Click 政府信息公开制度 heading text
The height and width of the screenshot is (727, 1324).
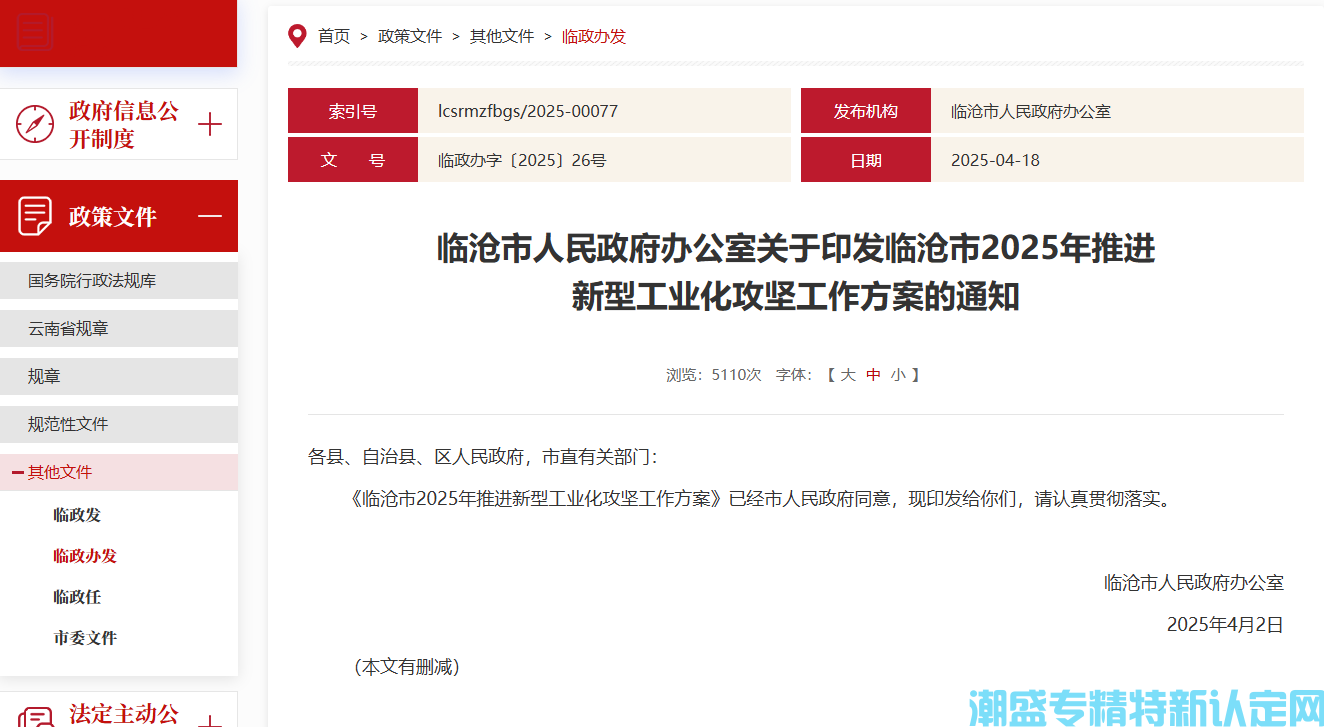point(124,125)
